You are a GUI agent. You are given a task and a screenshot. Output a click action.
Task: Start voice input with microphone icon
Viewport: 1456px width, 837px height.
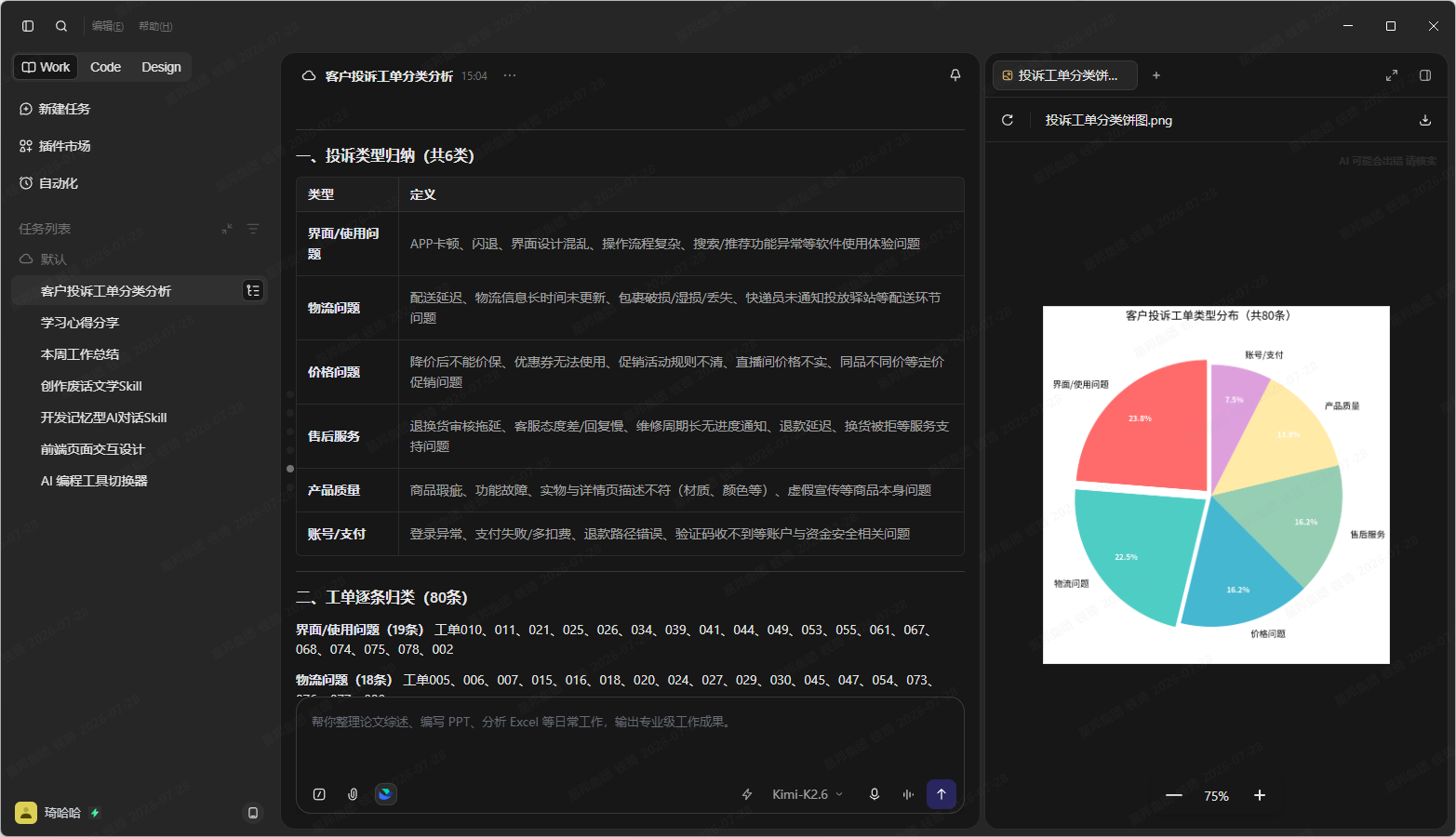point(875,794)
